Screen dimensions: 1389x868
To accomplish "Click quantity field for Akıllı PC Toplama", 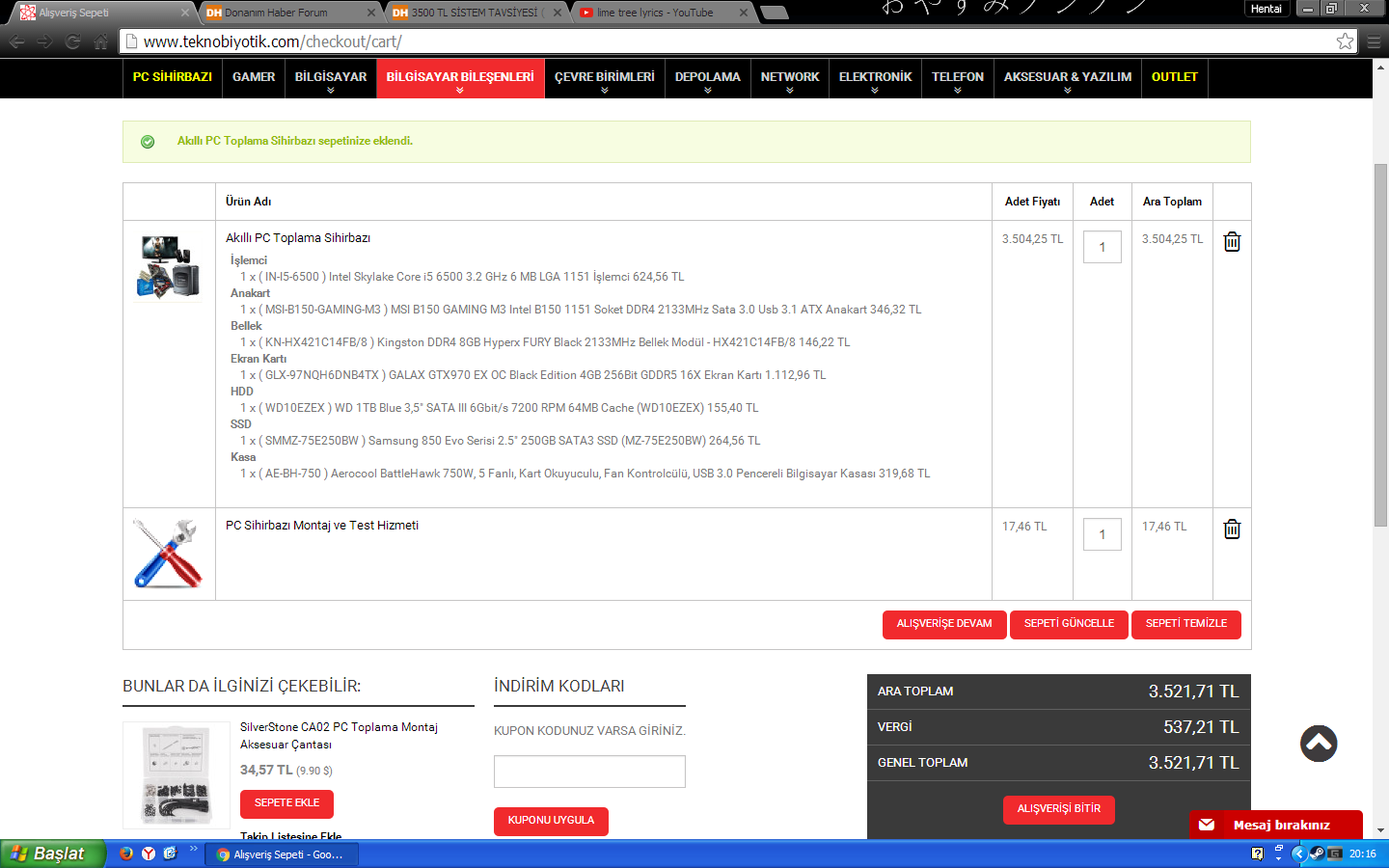I will pyautogui.click(x=1103, y=247).
